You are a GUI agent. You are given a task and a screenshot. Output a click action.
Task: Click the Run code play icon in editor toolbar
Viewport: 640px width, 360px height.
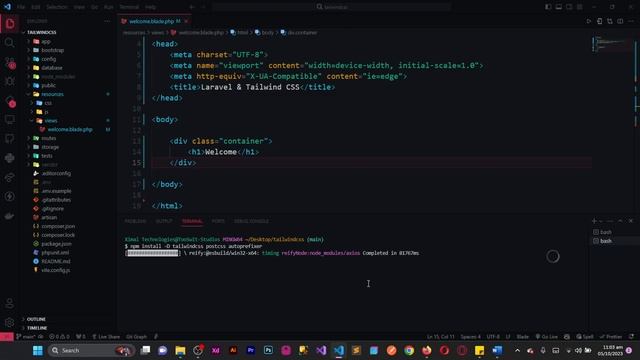(589, 21)
